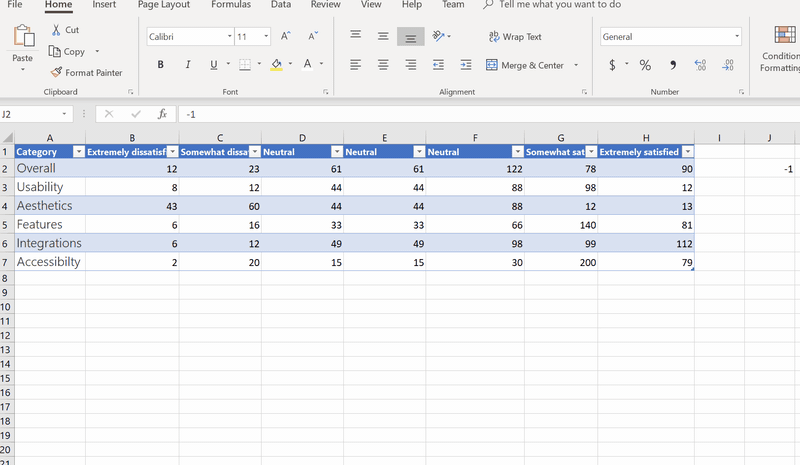Increase decimal places icon
The height and width of the screenshot is (465, 800).
701,65
